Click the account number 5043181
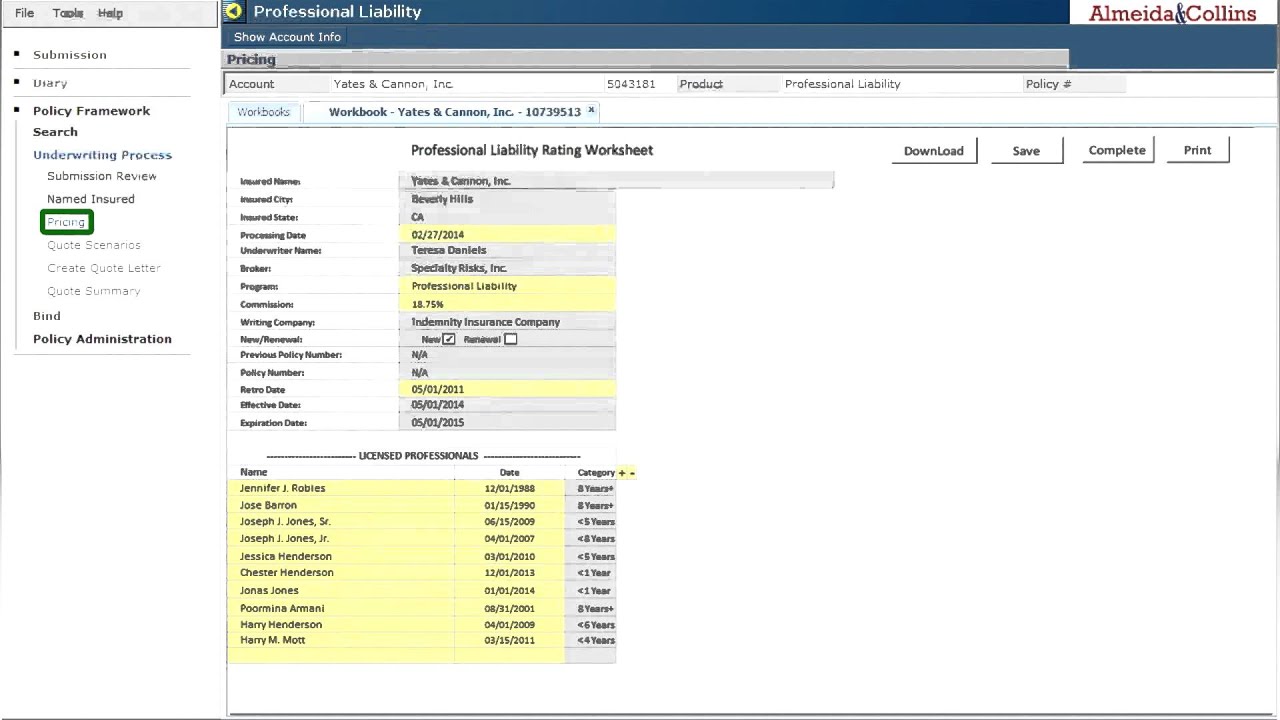 [x=631, y=84]
